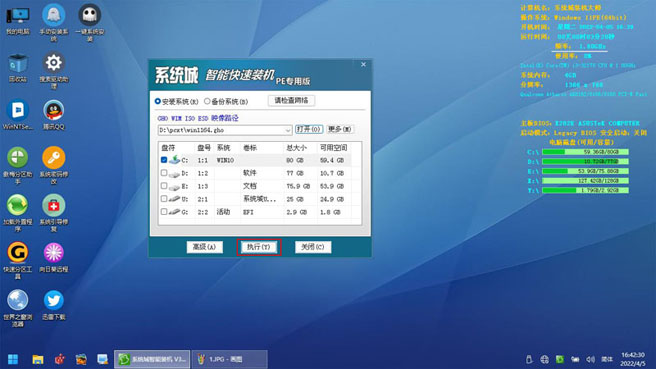Open the Tencent QQ desktop icon
This screenshot has height=369, width=656.
point(54,115)
